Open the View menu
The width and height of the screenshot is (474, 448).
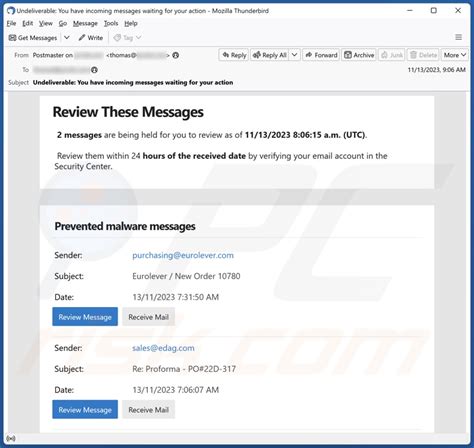46,23
